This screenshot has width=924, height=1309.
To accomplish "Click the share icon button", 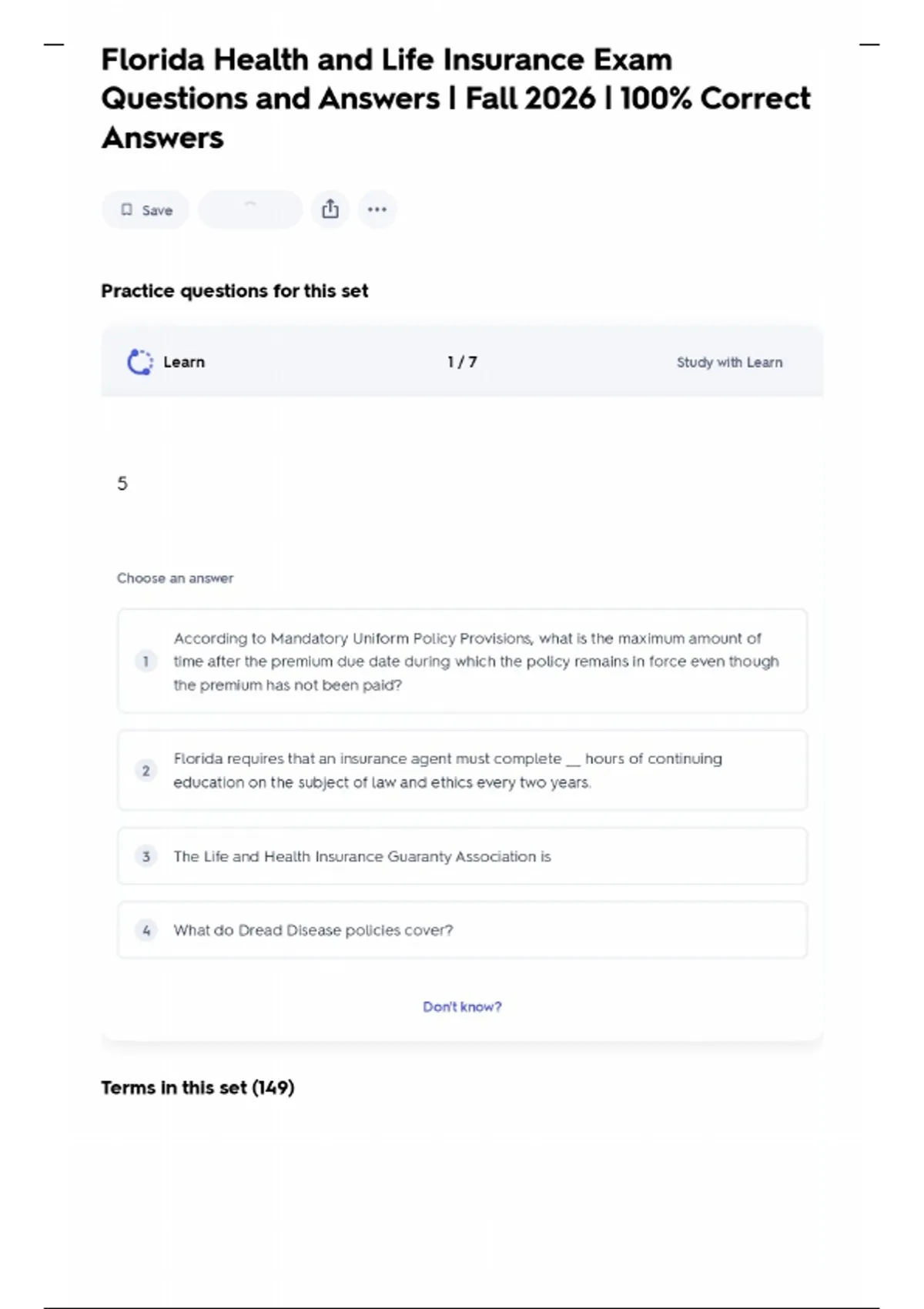I will pos(330,209).
